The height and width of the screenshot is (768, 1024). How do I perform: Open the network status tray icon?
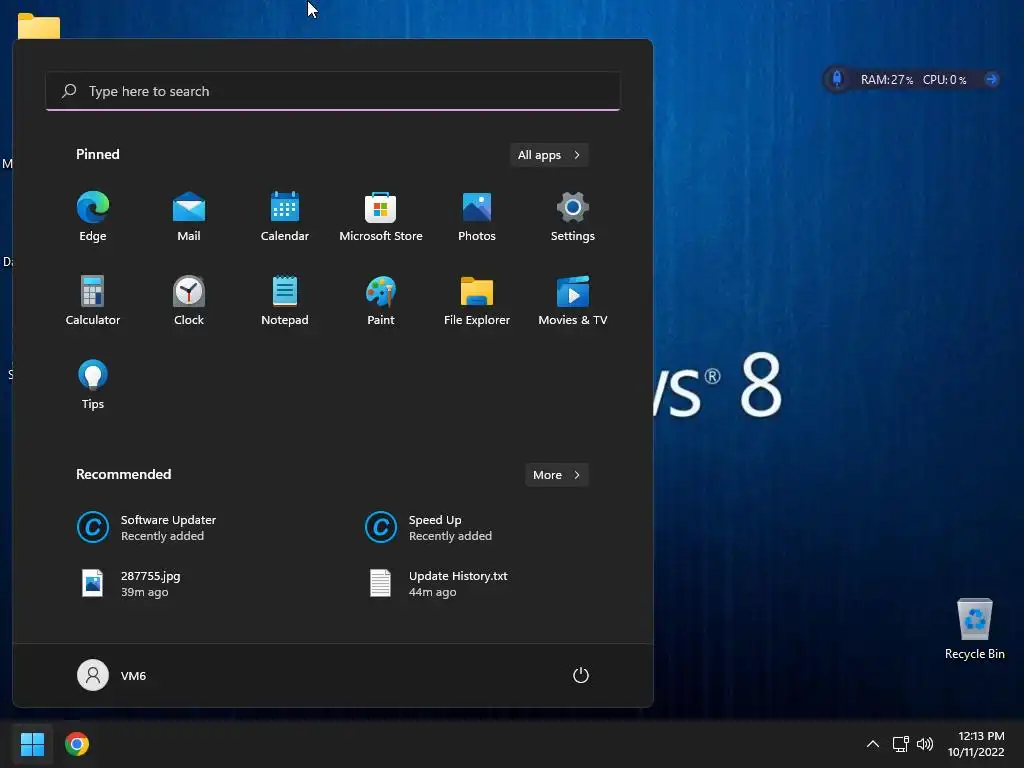901,744
